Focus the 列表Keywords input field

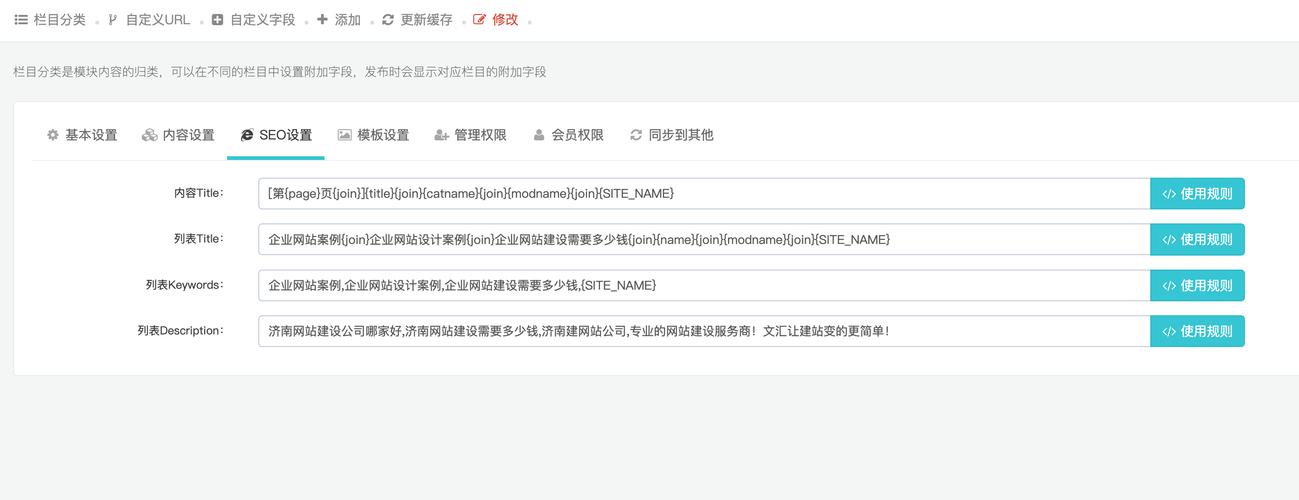(705, 286)
